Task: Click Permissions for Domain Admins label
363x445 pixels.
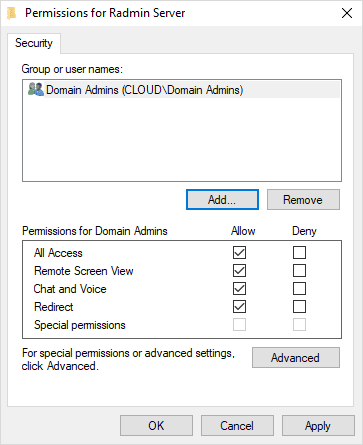Action: click(x=95, y=231)
